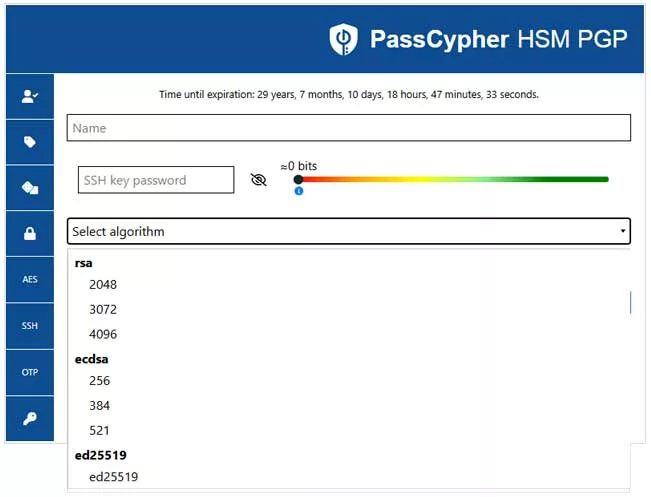Screen dimensions: 651x497
Task: Open the single tag sidebar icon
Action: [x=30, y=142]
